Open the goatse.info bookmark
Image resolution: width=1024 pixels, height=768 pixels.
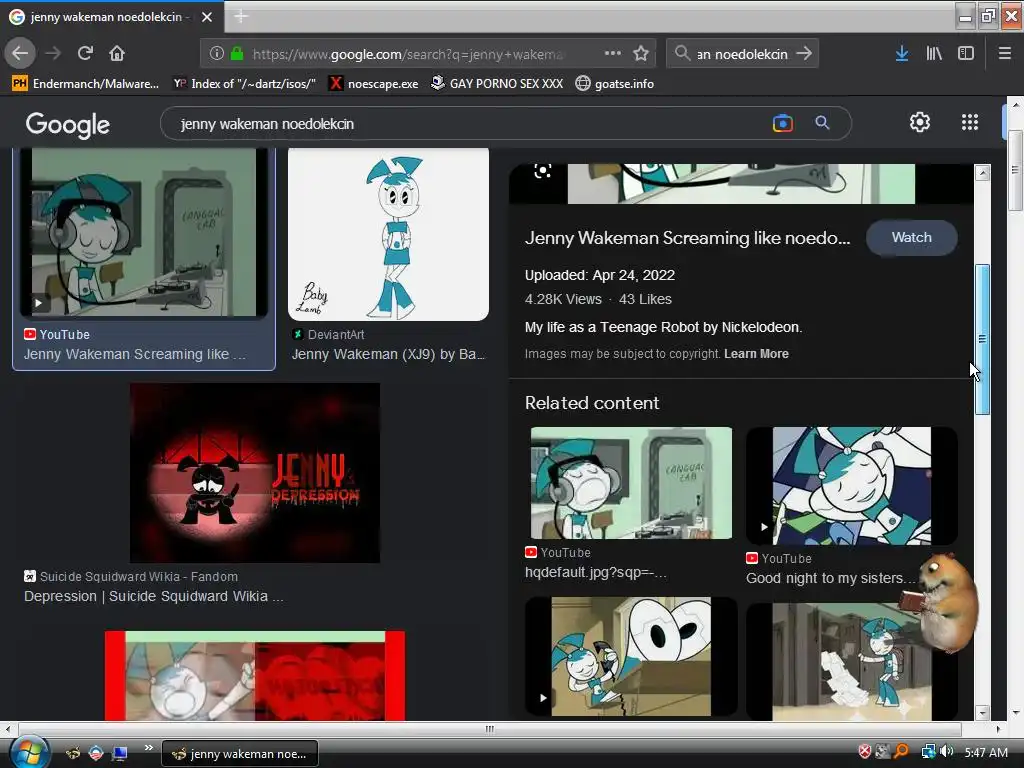[x=615, y=84]
